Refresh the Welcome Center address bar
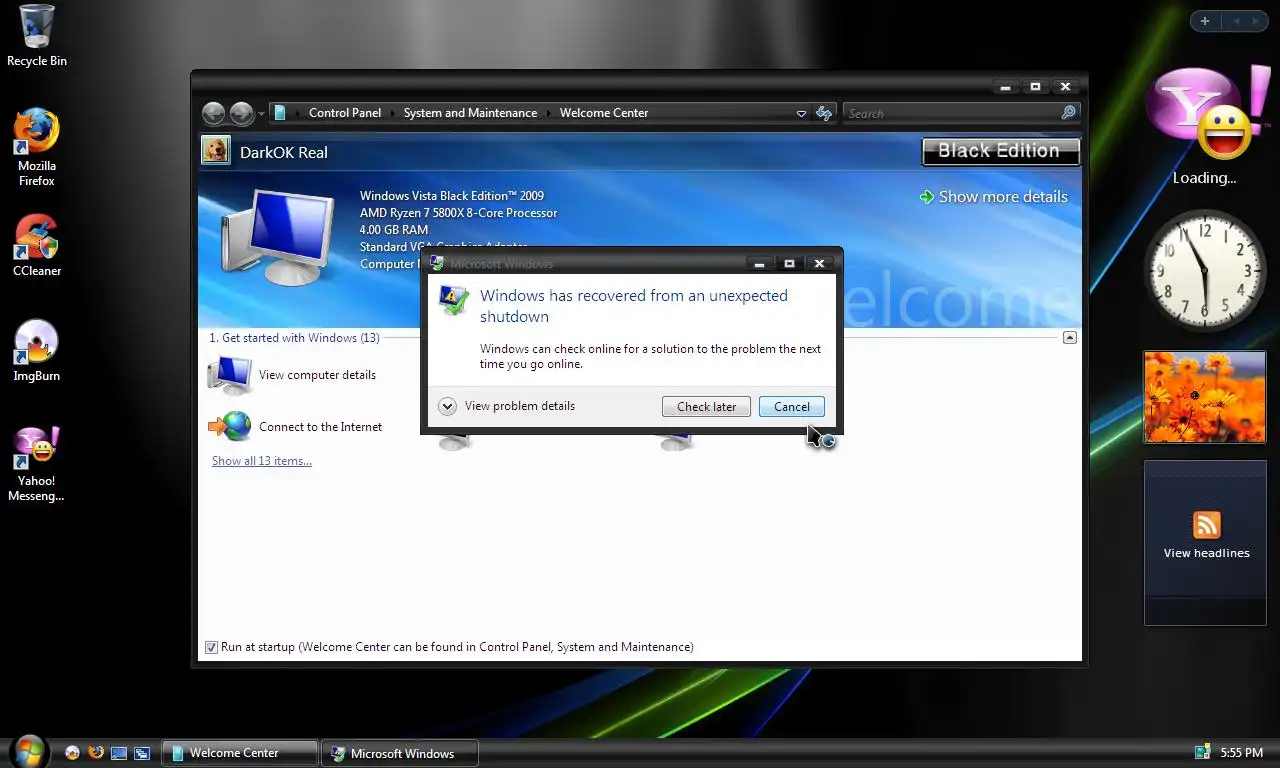The width and height of the screenshot is (1280, 768). [824, 113]
